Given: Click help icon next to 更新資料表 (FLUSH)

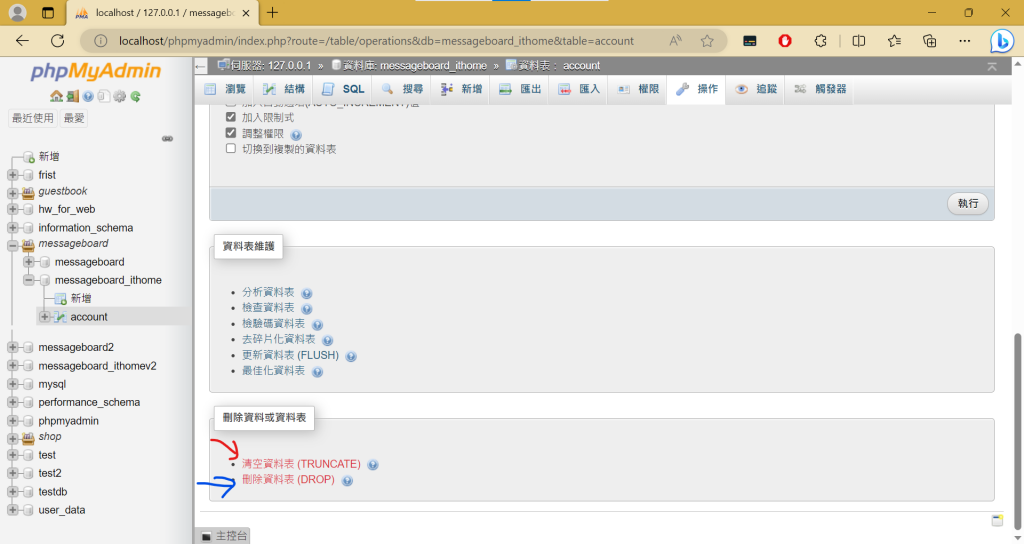Looking at the screenshot, I should pos(351,357).
